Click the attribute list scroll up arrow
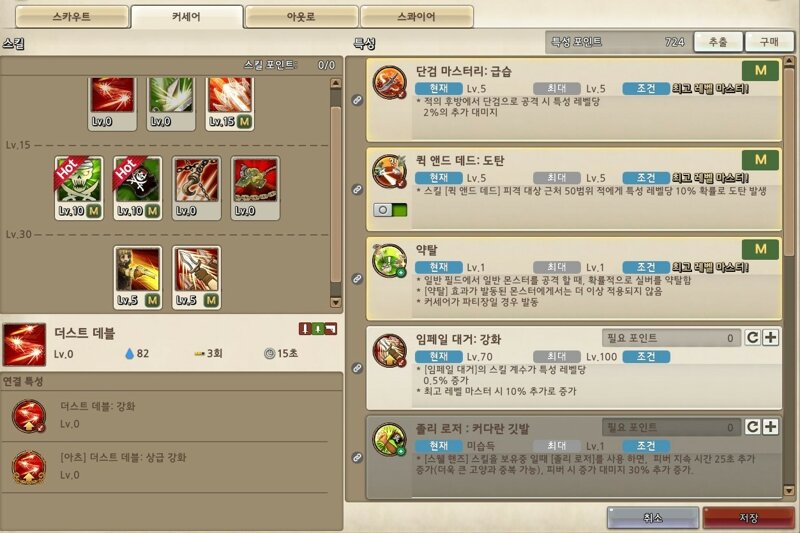Viewport: 800px width, 533px height. (x=789, y=62)
